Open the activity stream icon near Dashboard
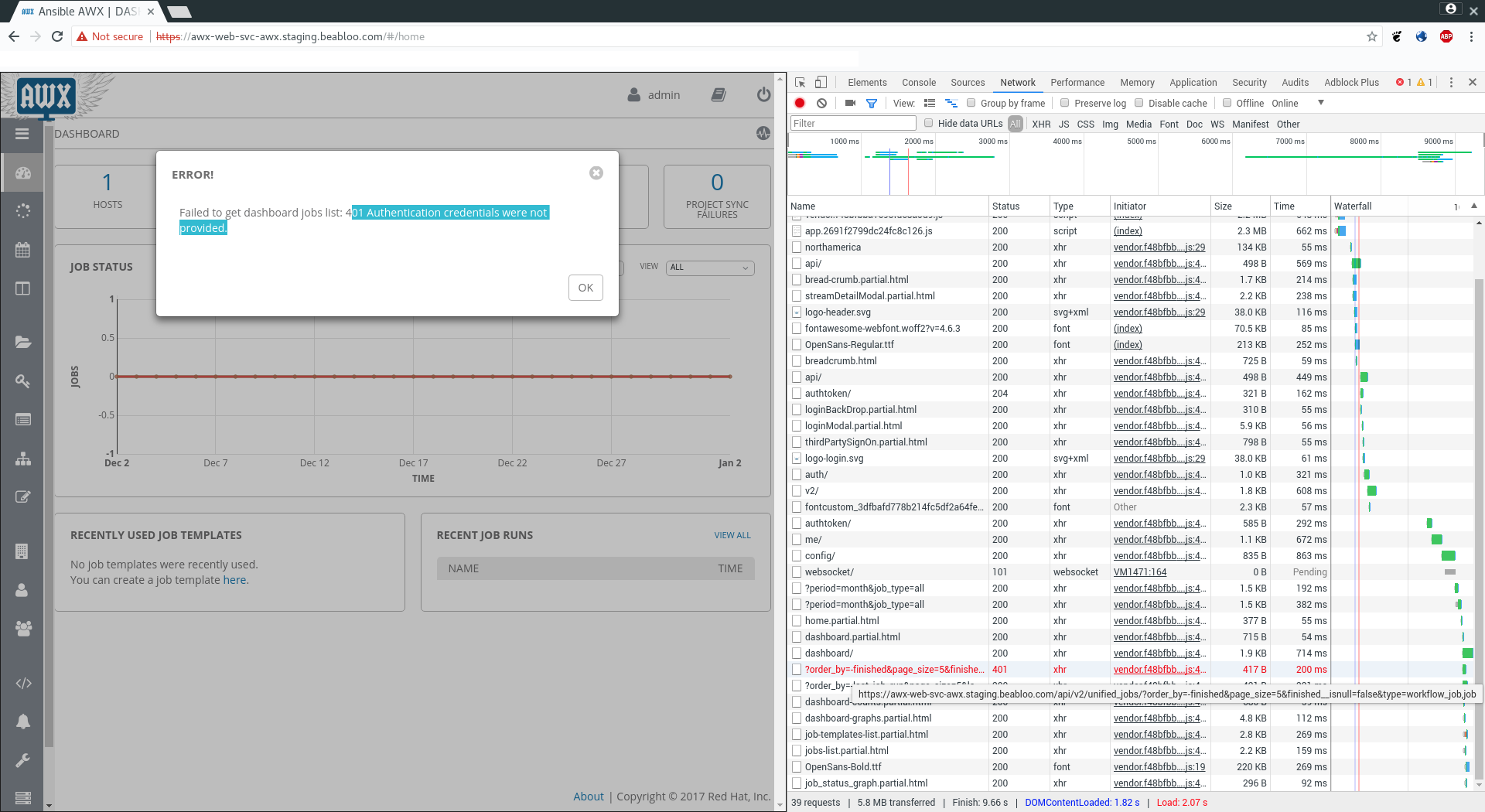Screen dimensions: 1485x812 pyautogui.click(x=763, y=133)
